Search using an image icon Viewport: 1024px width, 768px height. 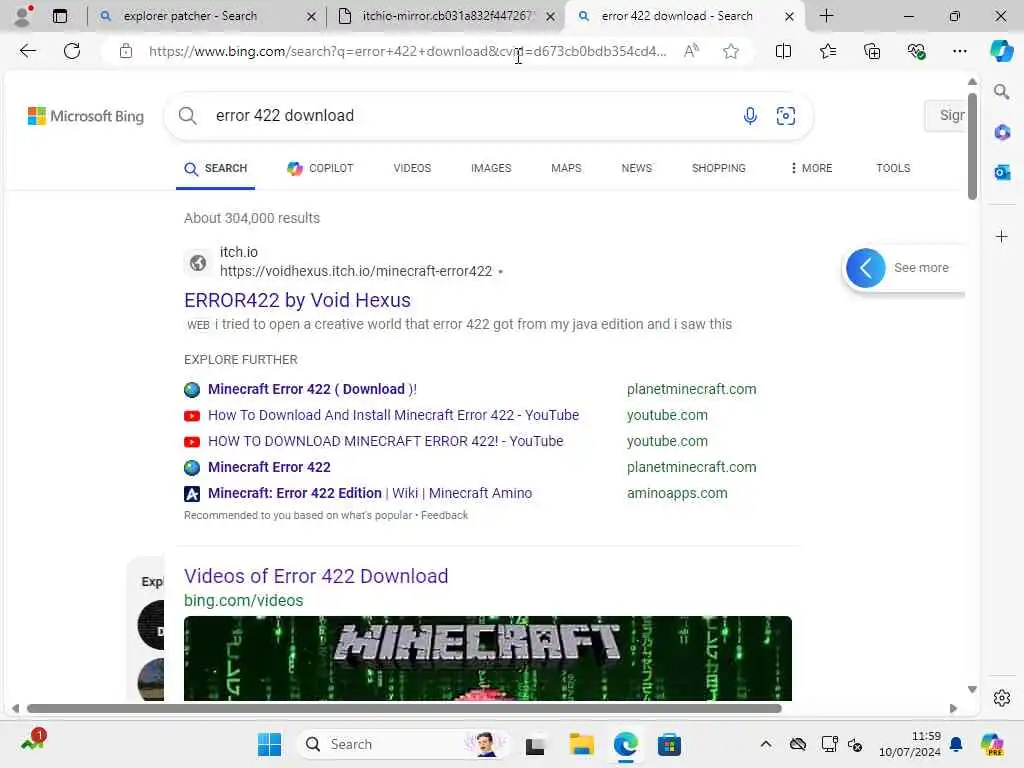(x=786, y=116)
